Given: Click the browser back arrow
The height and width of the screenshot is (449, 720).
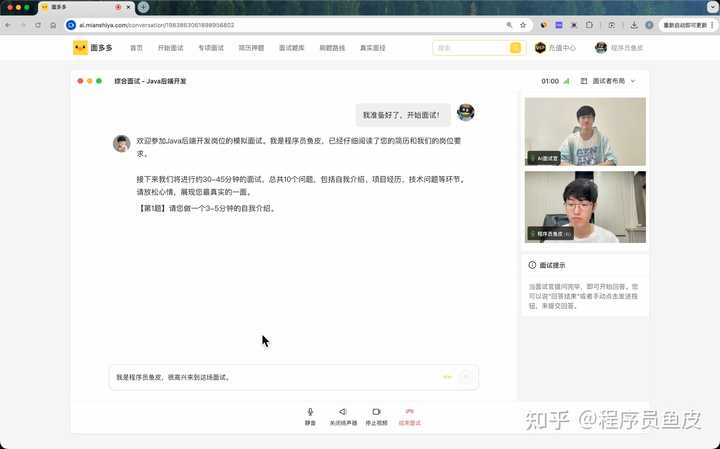Looking at the screenshot, I should coord(8,25).
